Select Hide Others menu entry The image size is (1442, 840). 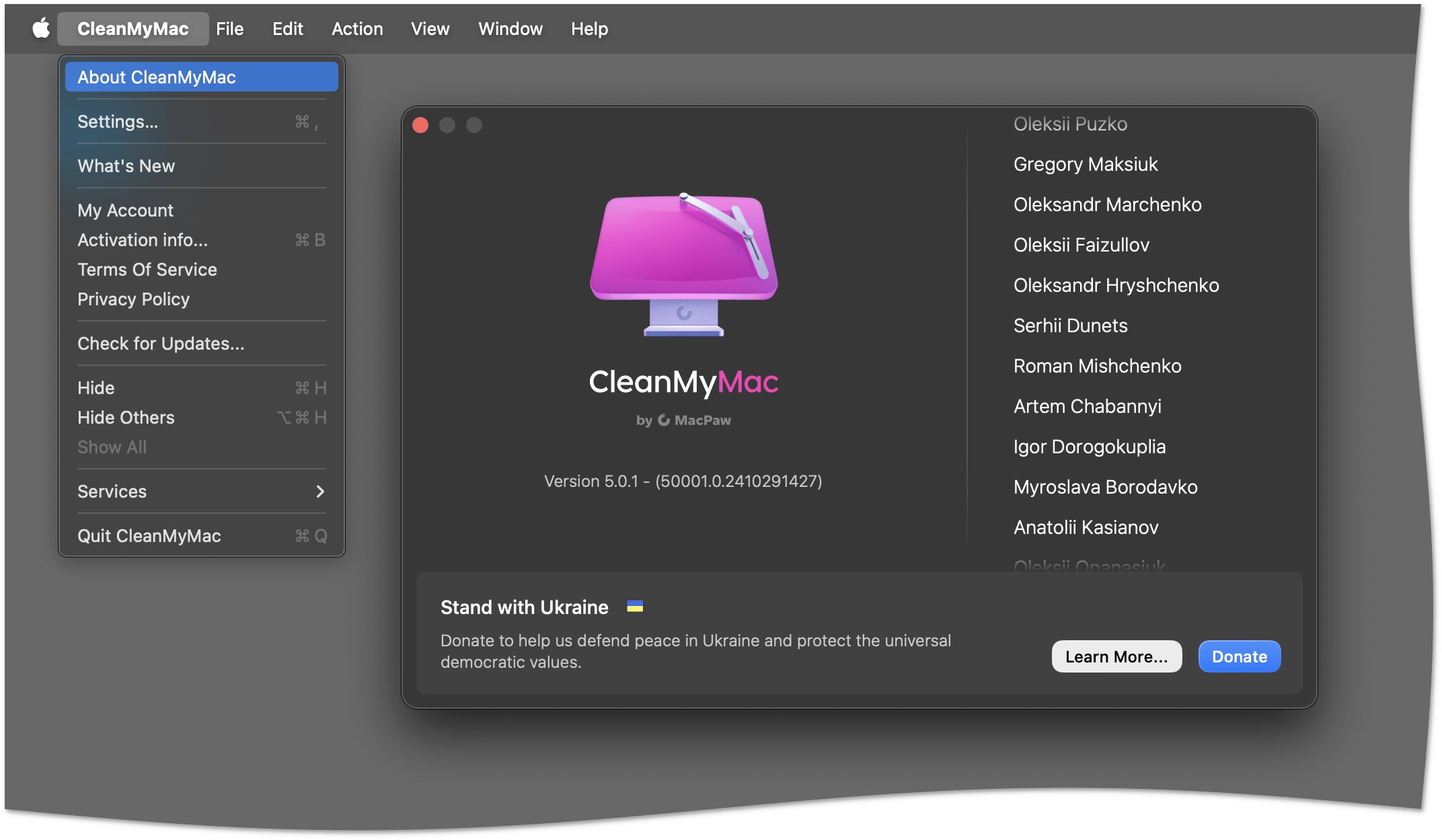202,418
